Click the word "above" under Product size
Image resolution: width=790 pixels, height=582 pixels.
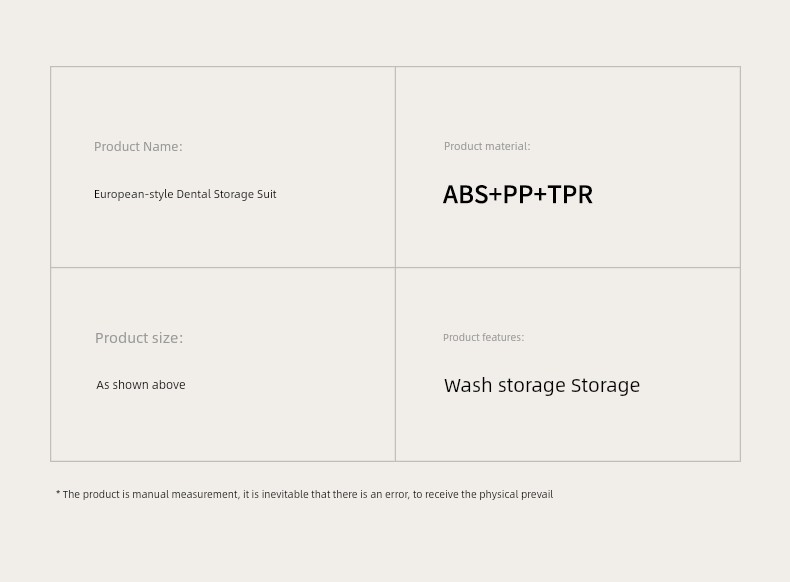pos(168,385)
